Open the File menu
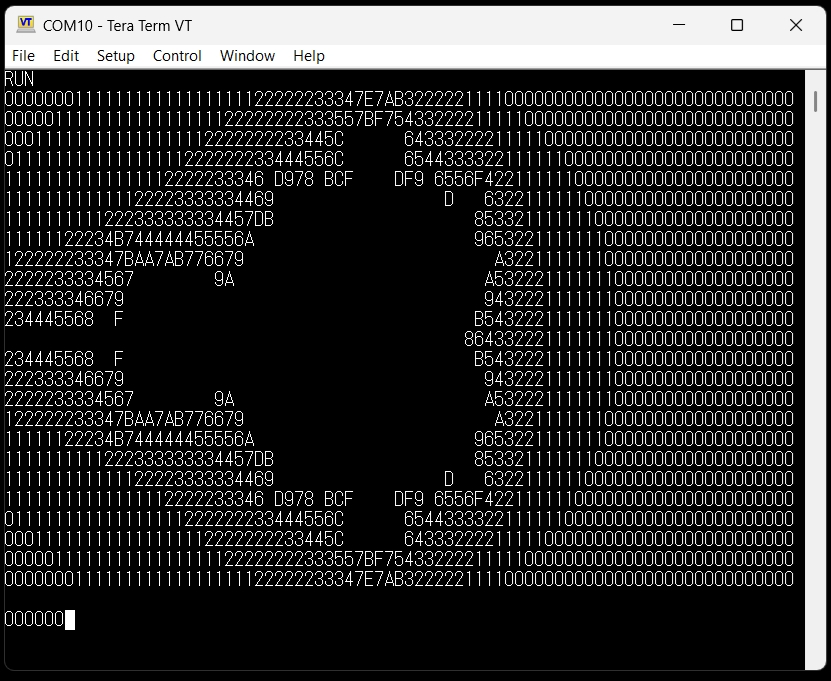831x681 pixels. pyautogui.click(x=23, y=56)
